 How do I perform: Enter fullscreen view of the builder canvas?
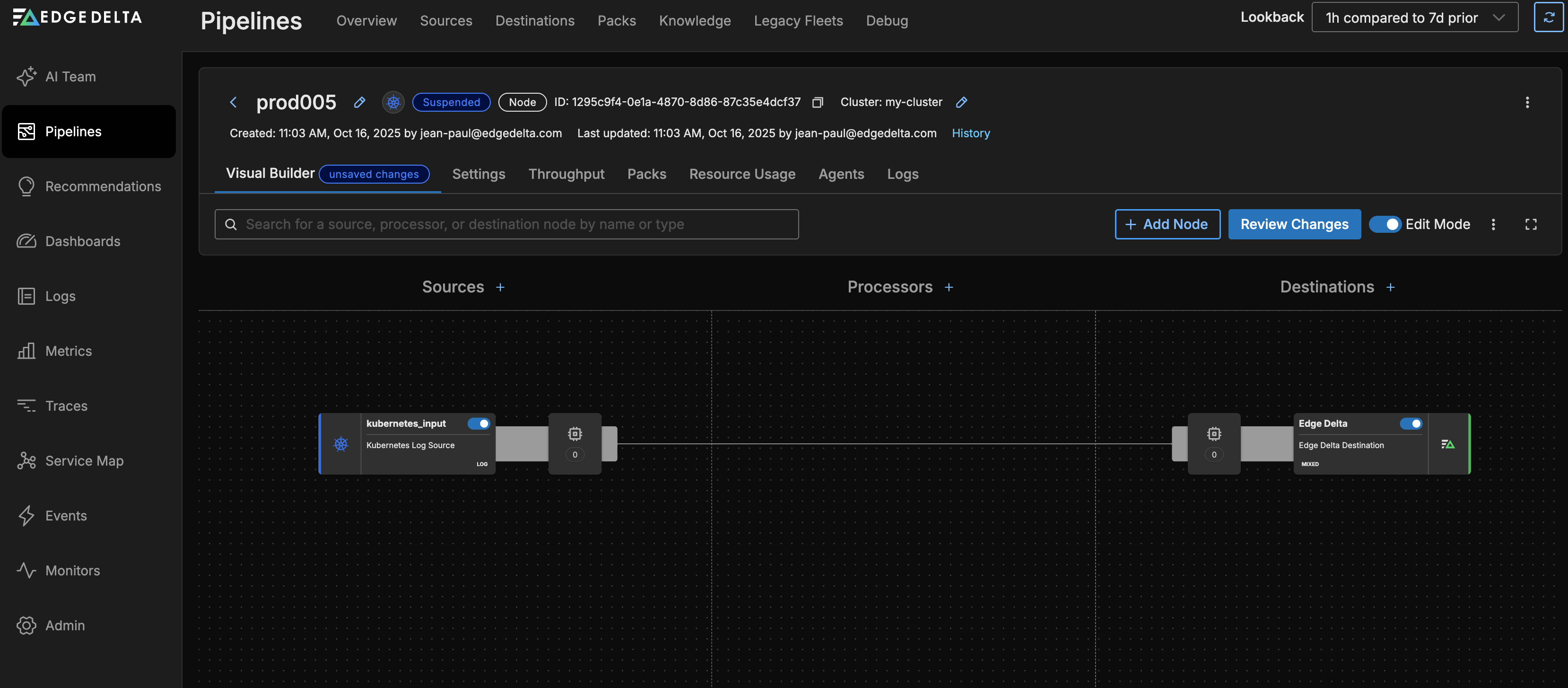[x=1530, y=225]
